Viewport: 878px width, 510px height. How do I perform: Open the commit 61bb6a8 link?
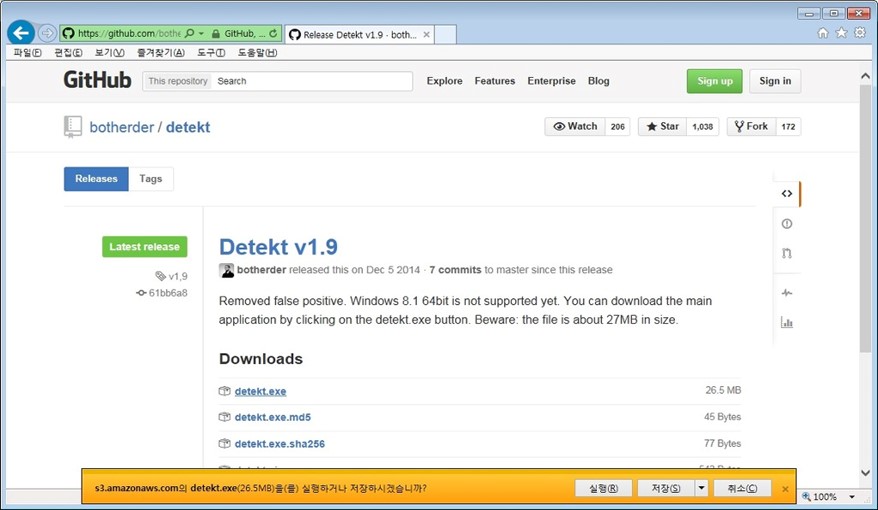162,293
